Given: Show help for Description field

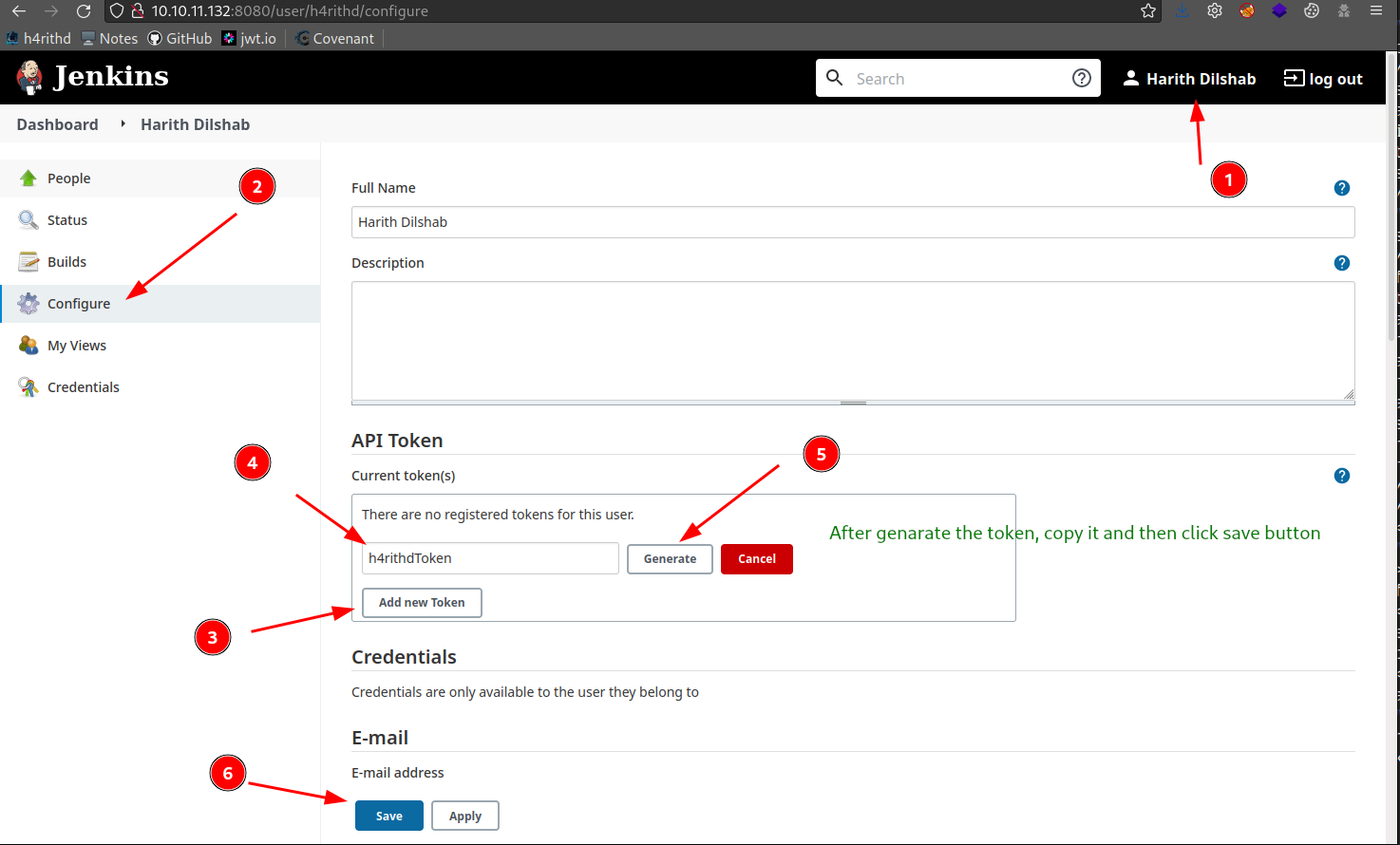Looking at the screenshot, I should pyautogui.click(x=1342, y=263).
